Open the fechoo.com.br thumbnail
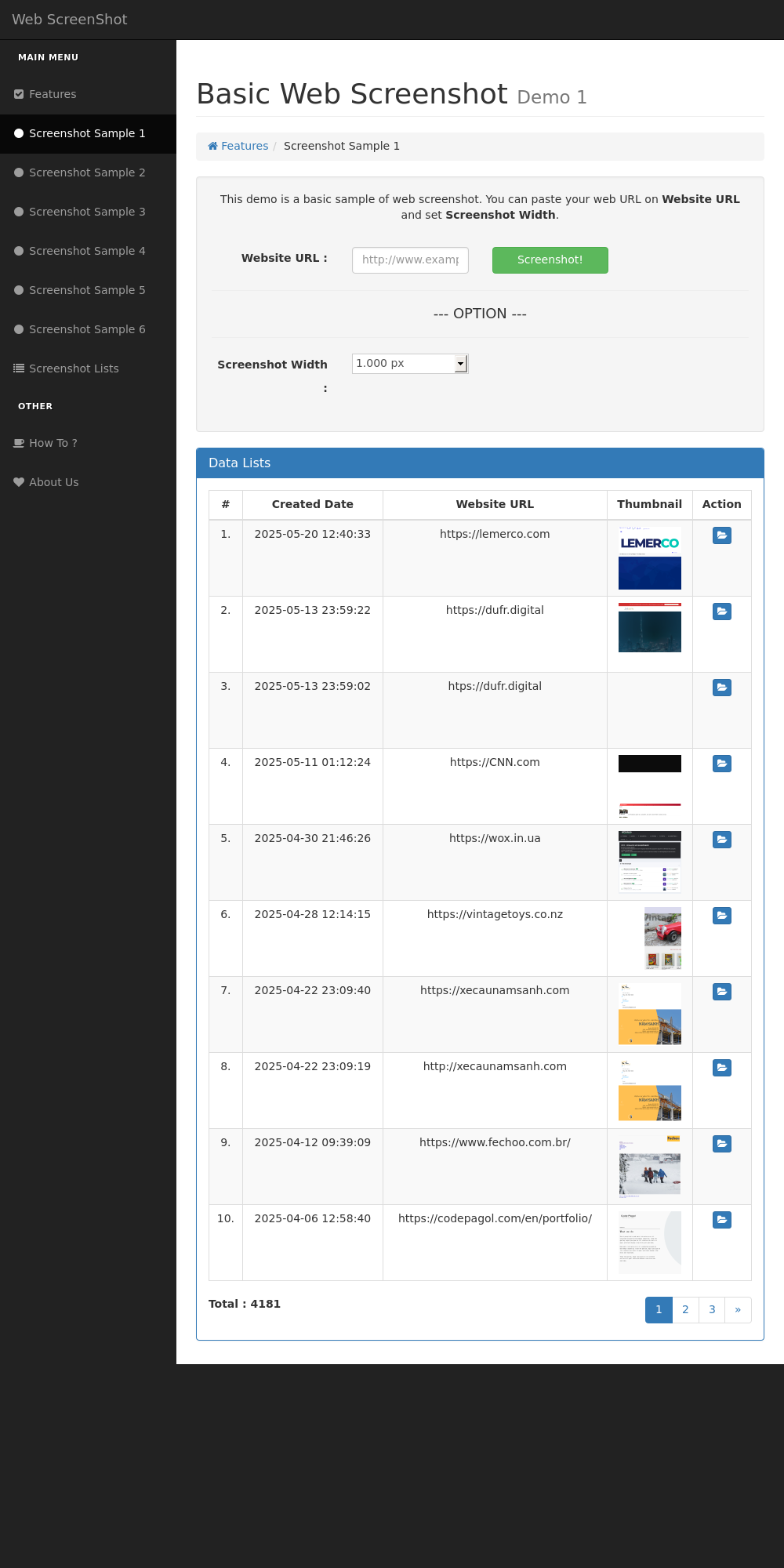The width and height of the screenshot is (784, 1568). tap(650, 1167)
